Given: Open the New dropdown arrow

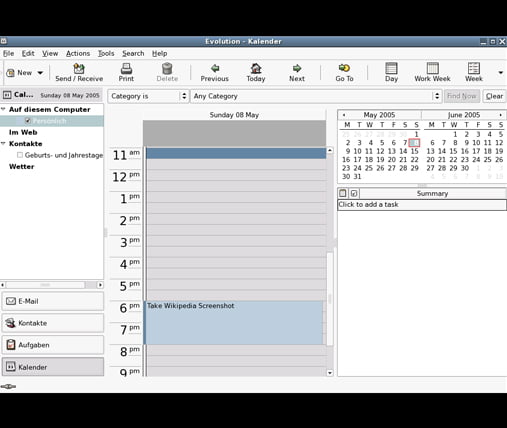Looking at the screenshot, I should pos(40,73).
